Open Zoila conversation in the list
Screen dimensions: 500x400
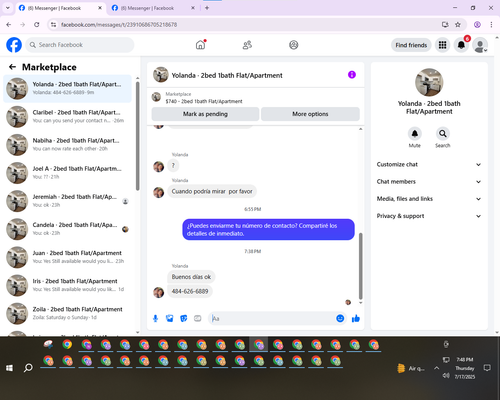[x=67, y=313]
